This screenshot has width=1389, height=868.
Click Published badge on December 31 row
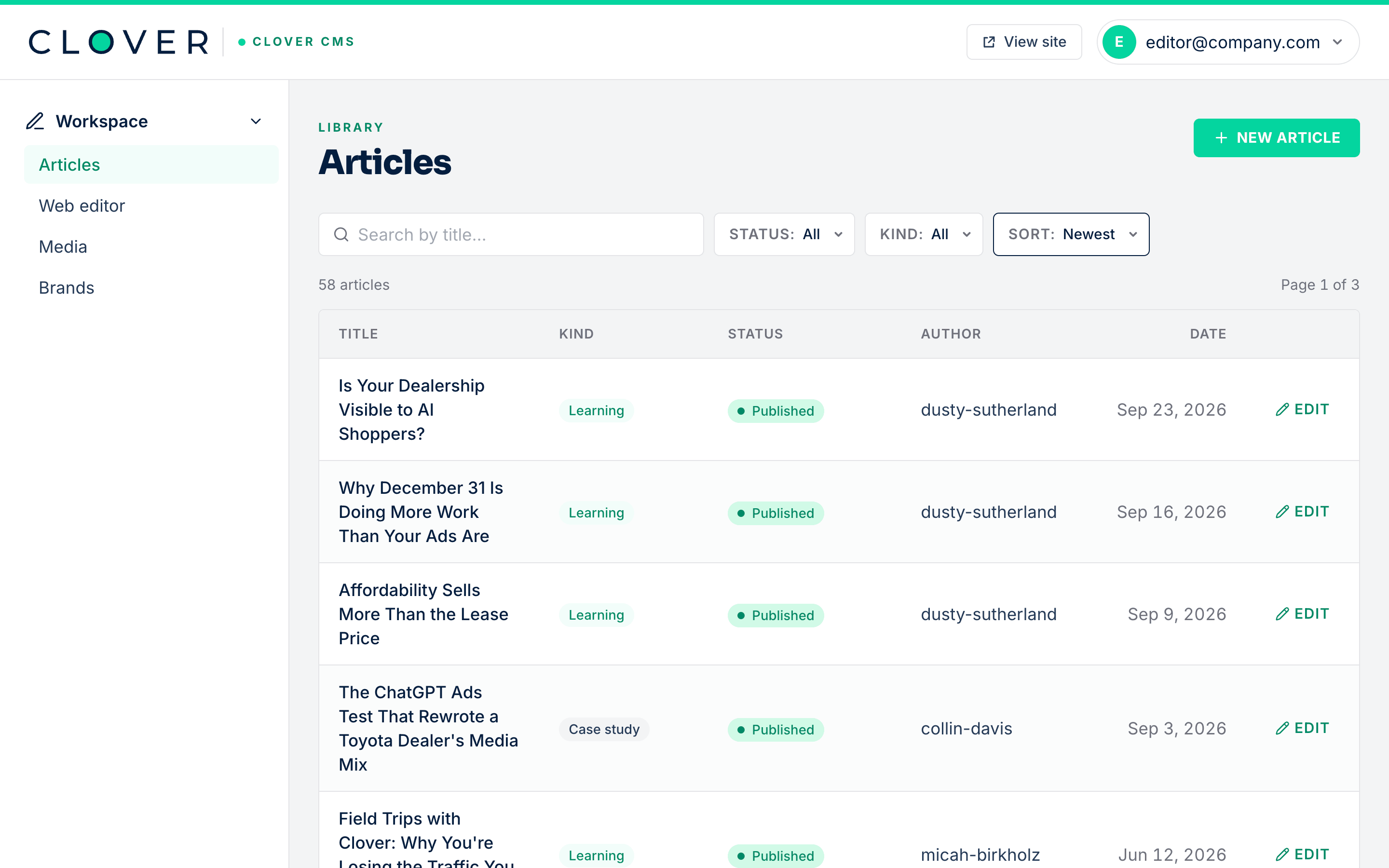776,513
